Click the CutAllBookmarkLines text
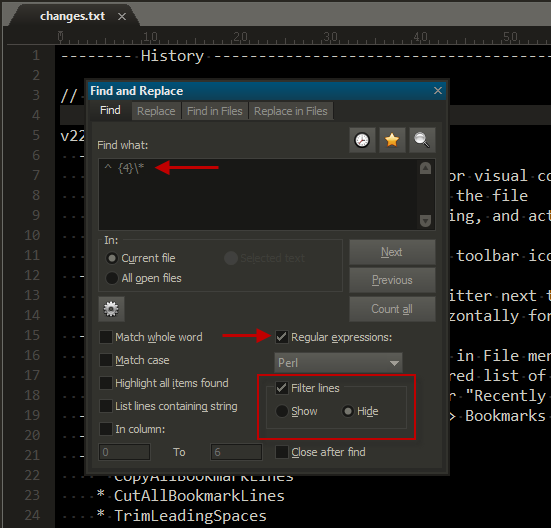The image size is (551, 528). point(199,496)
